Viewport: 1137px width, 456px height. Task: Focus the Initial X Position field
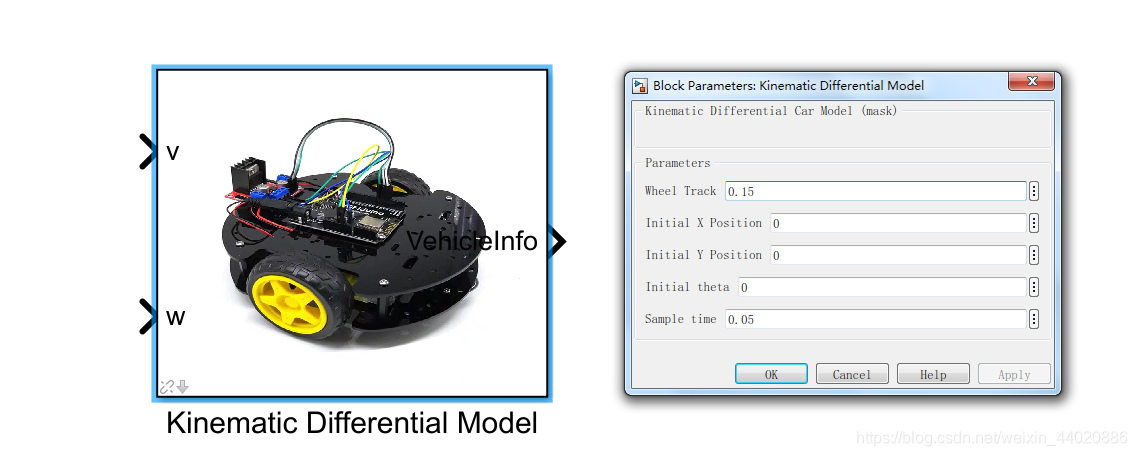(898, 223)
